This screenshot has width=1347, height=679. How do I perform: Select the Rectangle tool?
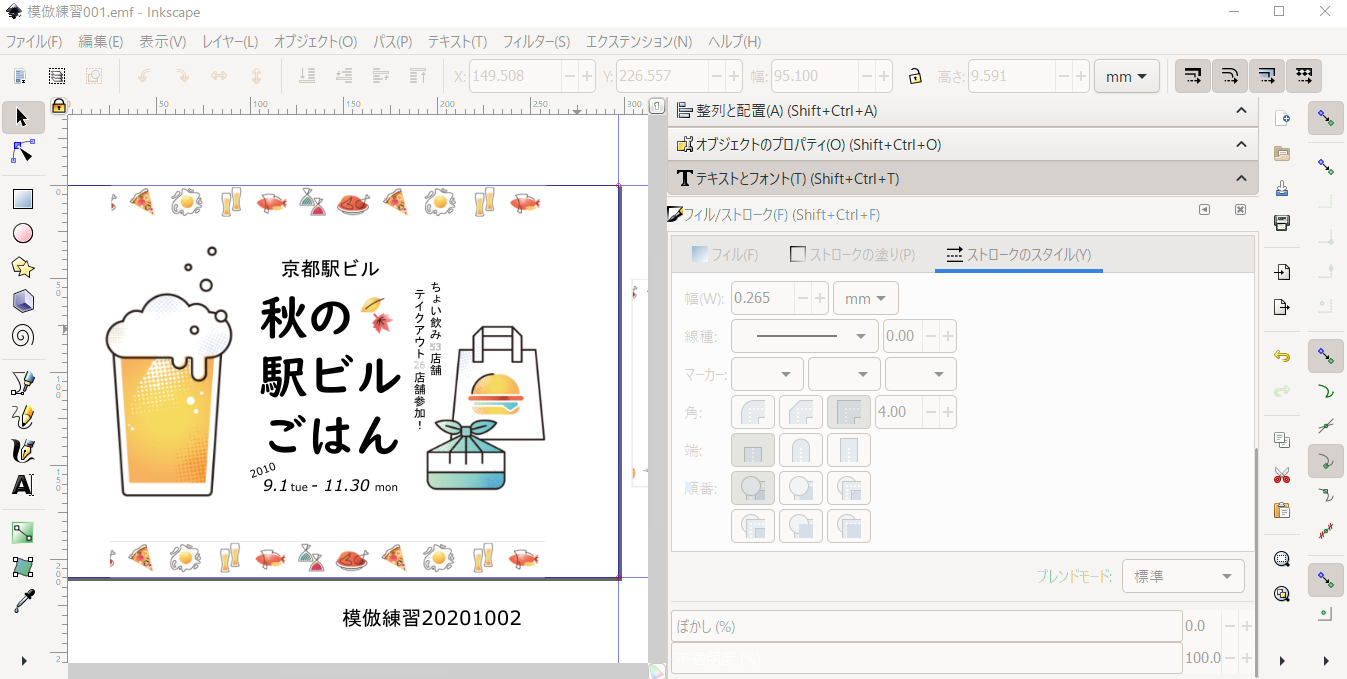[x=22, y=199]
